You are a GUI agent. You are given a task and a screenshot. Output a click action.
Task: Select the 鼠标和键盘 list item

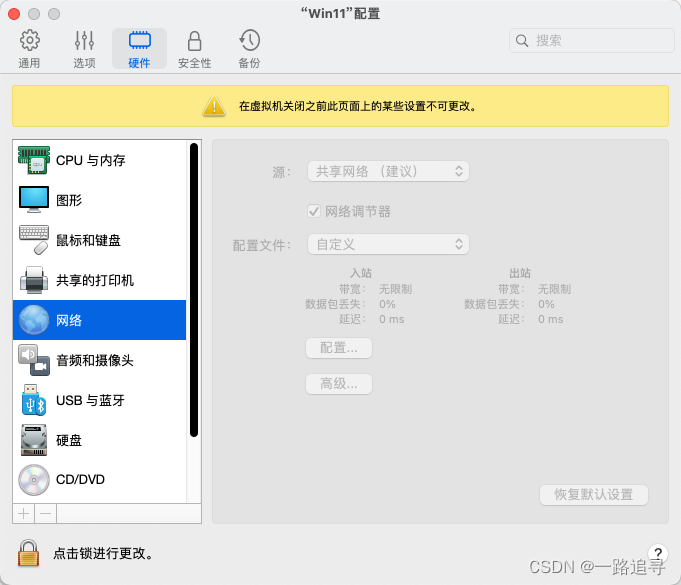tap(99, 240)
